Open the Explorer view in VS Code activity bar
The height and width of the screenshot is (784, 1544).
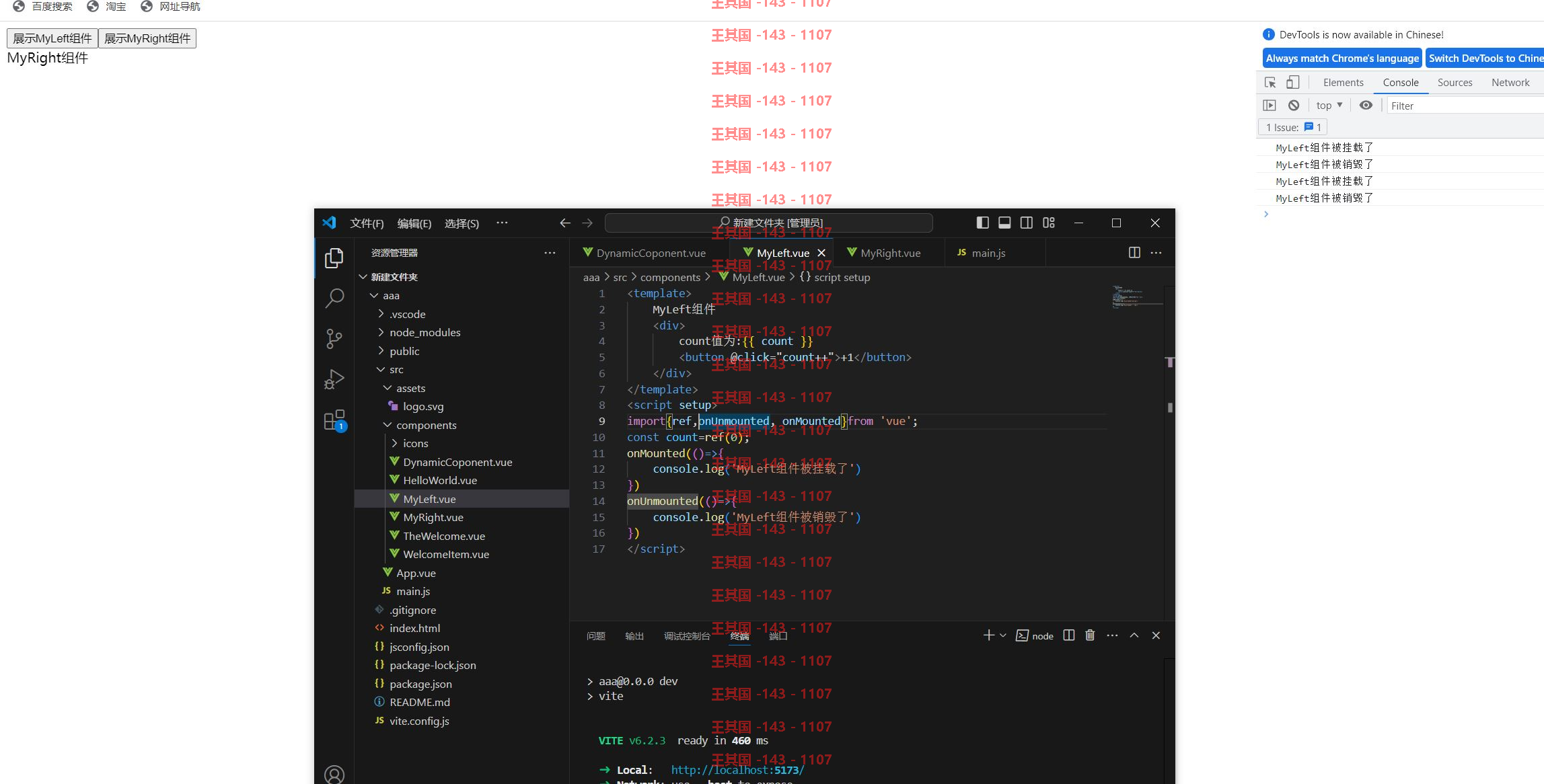tap(334, 258)
